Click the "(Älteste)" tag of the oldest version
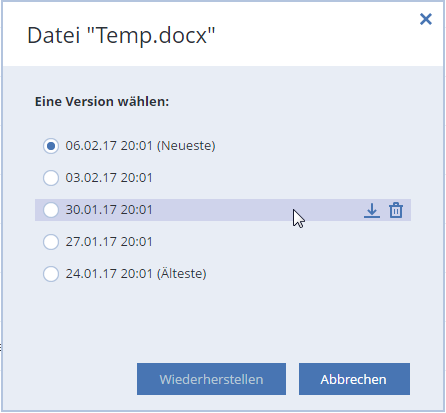This screenshot has height=413, width=446. [182, 273]
